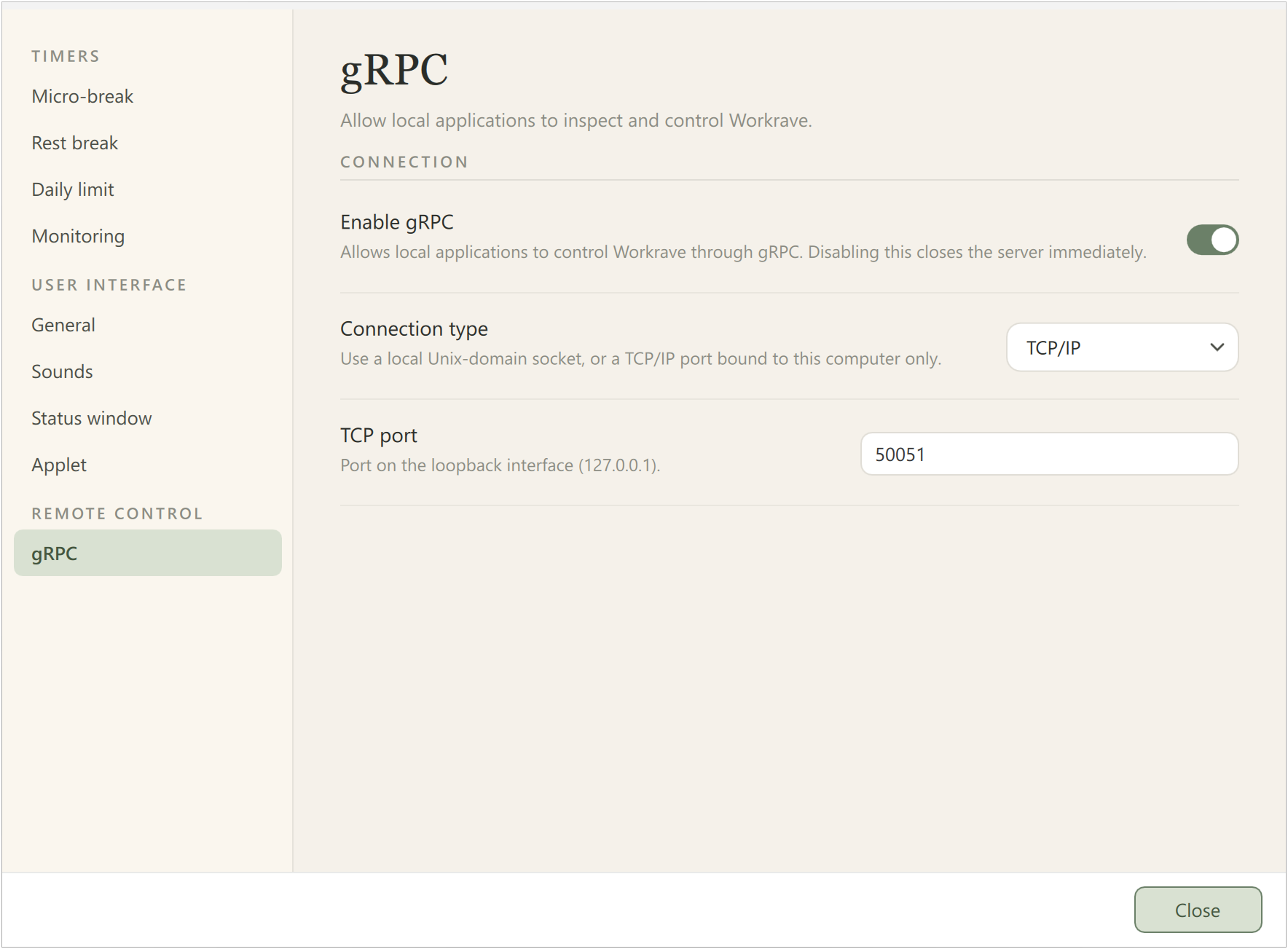
Task: Click the TIMERS sidebar heading
Action: click(66, 56)
